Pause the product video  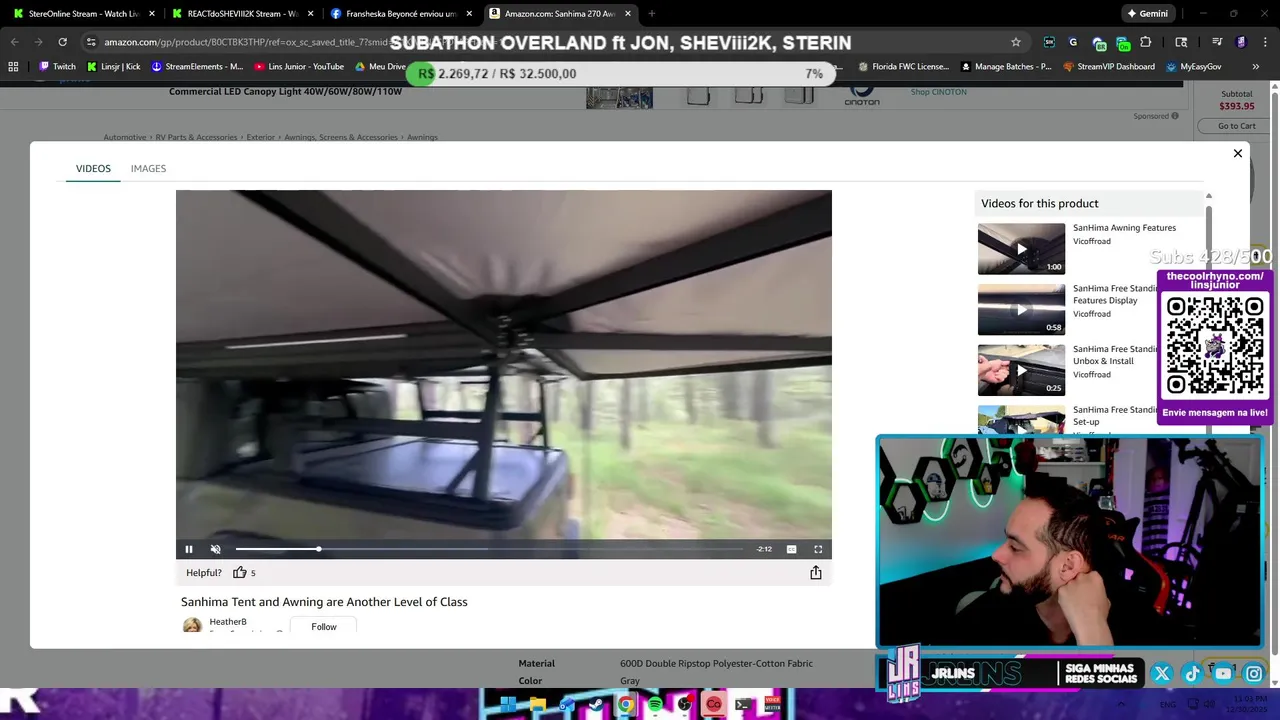click(188, 549)
